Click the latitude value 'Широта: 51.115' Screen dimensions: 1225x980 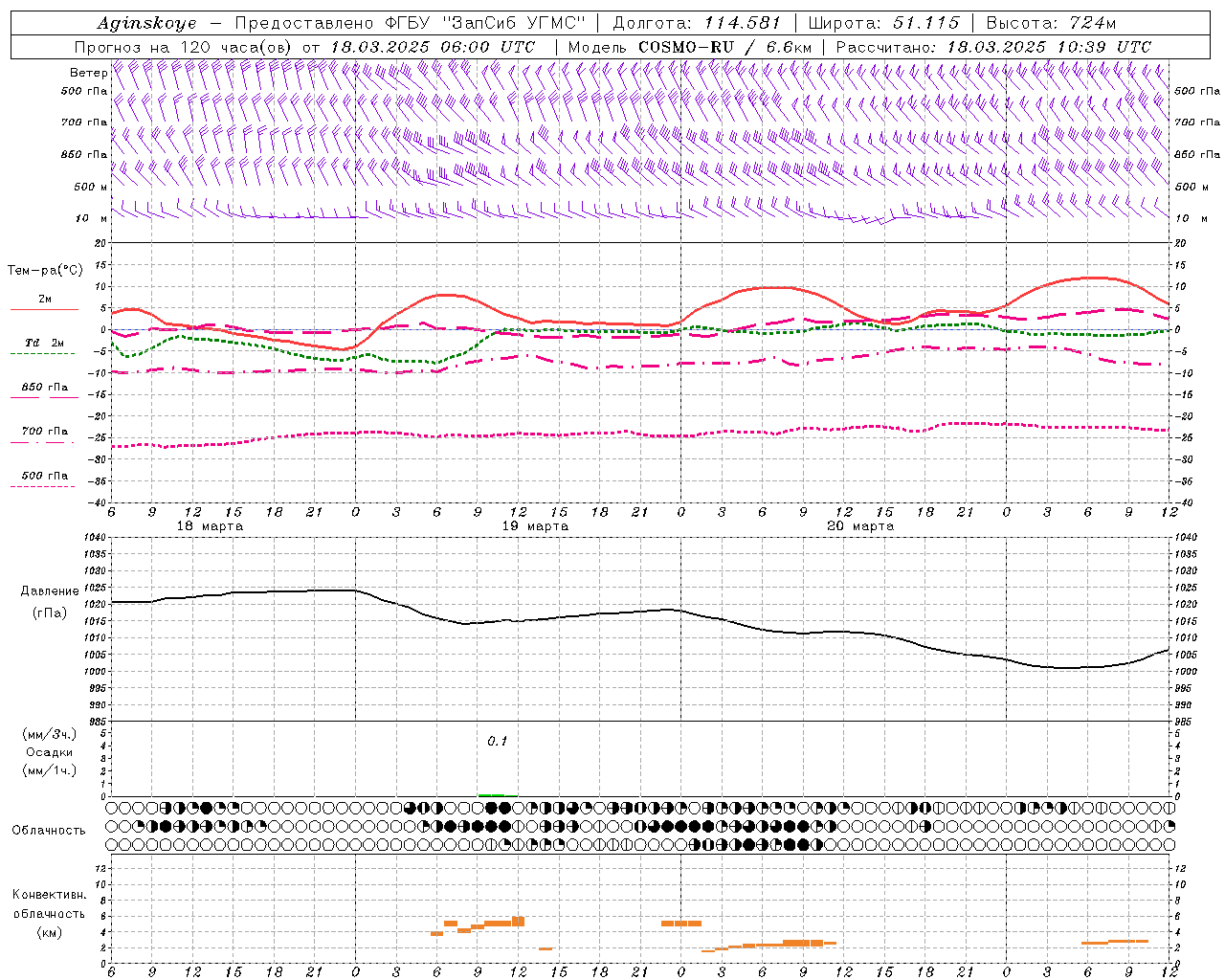pyautogui.click(x=883, y=23)
